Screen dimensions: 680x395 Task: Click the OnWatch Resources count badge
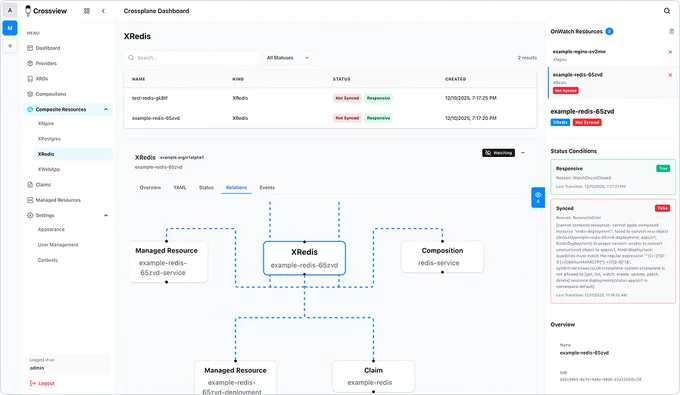point(609,31)
